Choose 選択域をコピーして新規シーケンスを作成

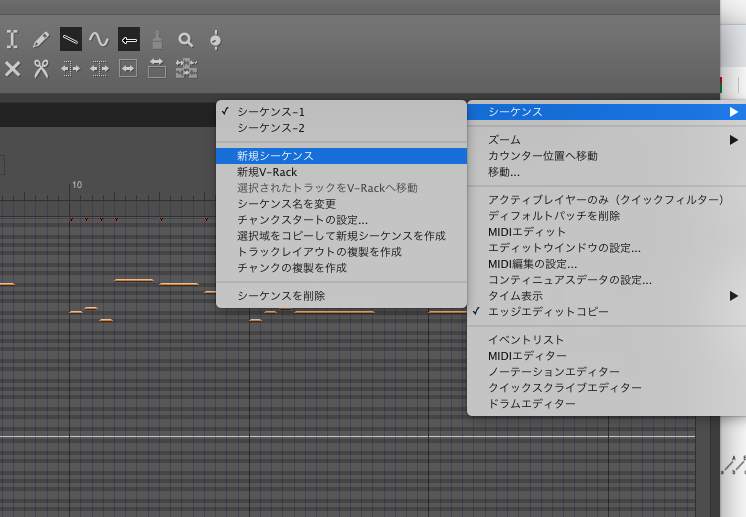coord(341,236)
